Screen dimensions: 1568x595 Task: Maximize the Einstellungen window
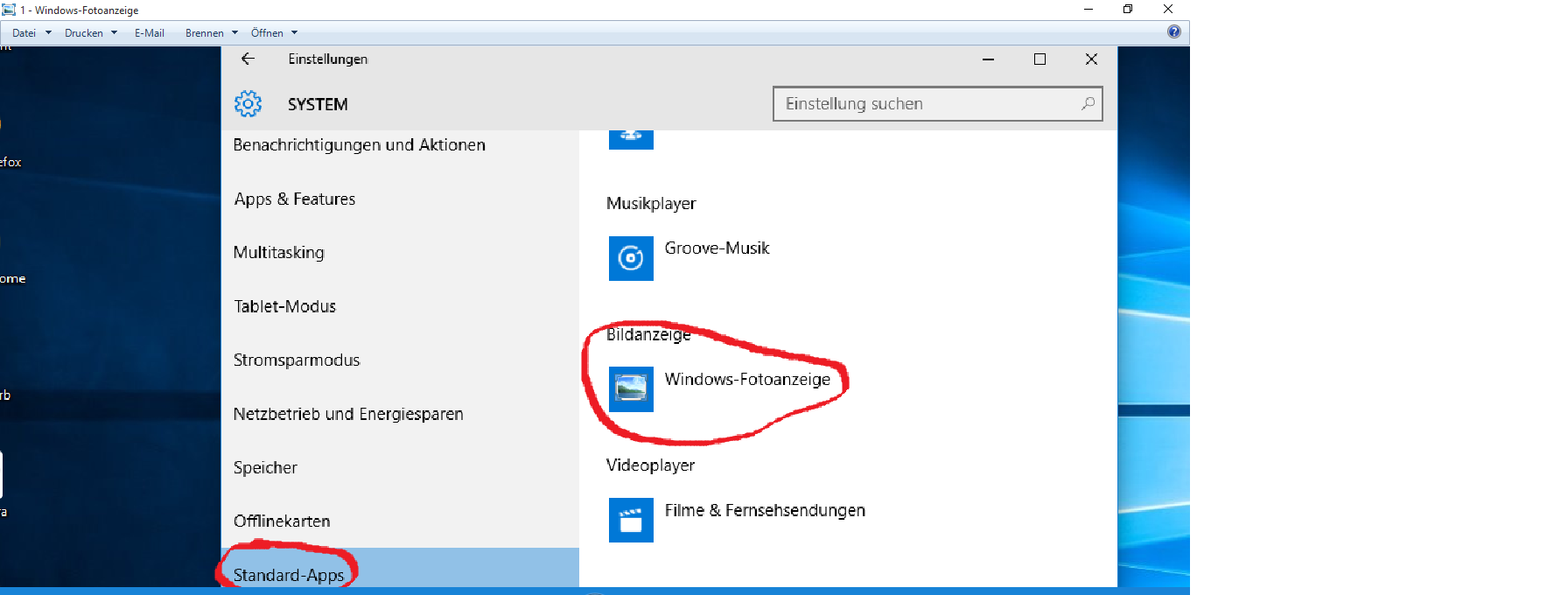point(1039,59)
